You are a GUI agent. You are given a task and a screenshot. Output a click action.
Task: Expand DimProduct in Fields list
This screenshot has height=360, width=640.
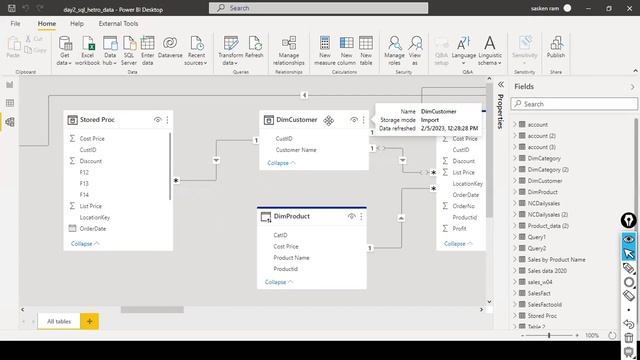(x=515, y=192)
